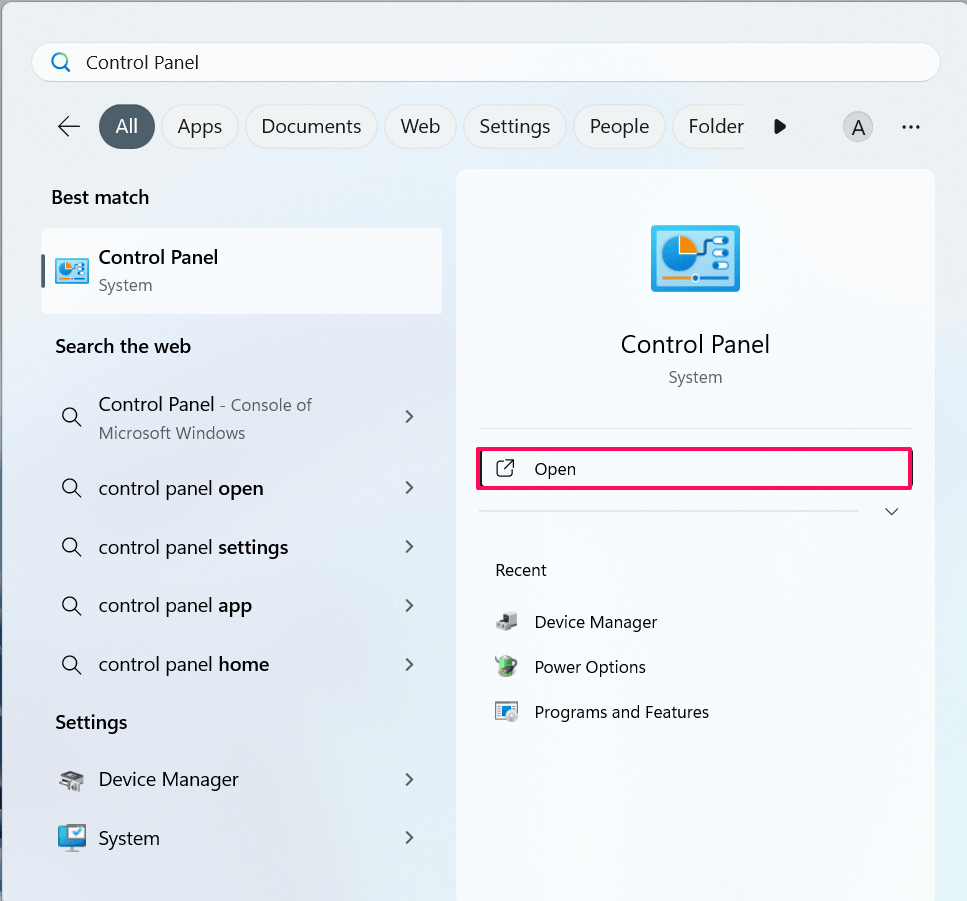Screen dimensions: 967x901
Task: Select the All filter tab
Action: pyautogui.click(x=126, y=126)
